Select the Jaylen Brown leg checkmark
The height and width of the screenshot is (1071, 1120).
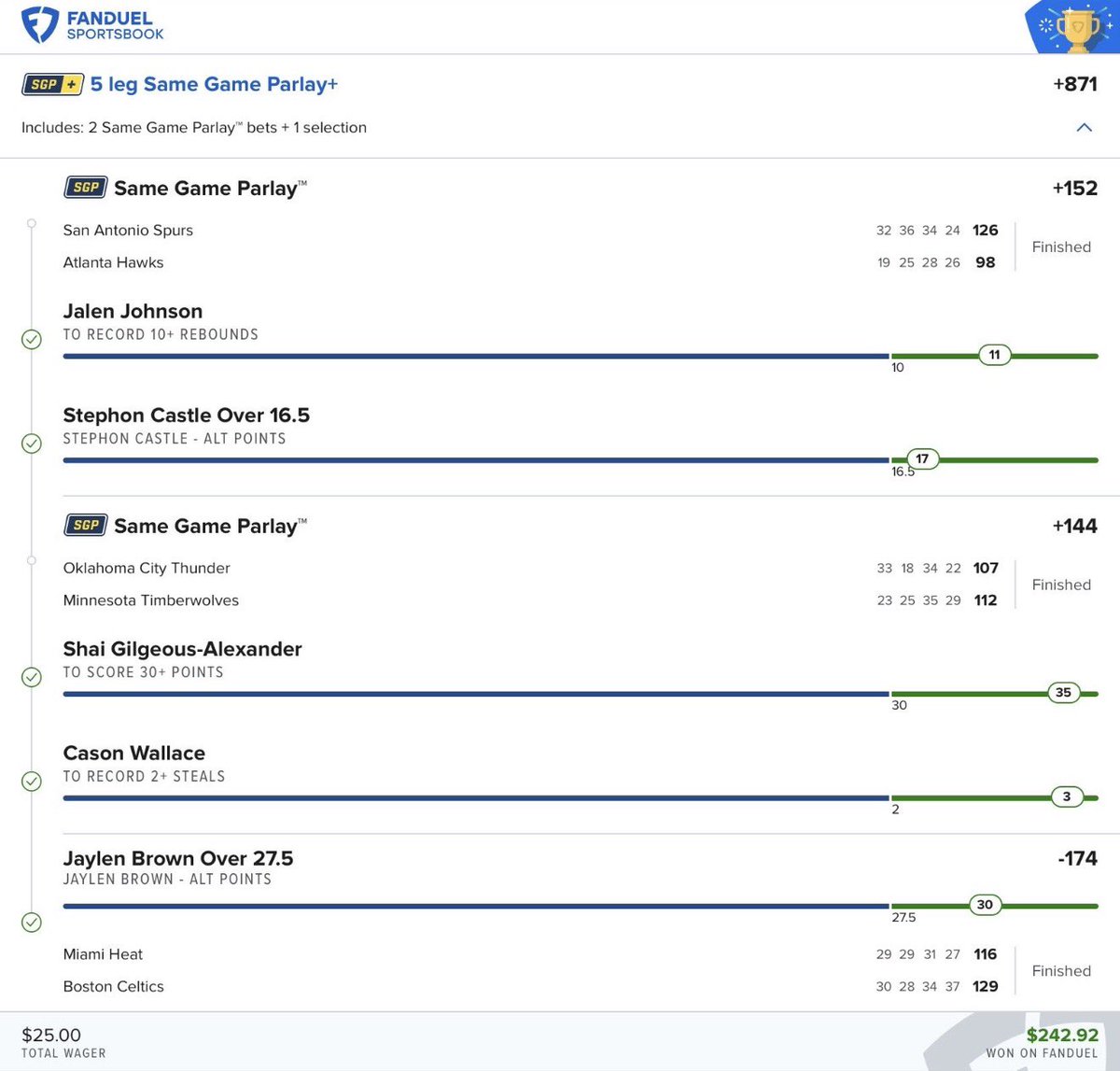[x=32, y=923]
